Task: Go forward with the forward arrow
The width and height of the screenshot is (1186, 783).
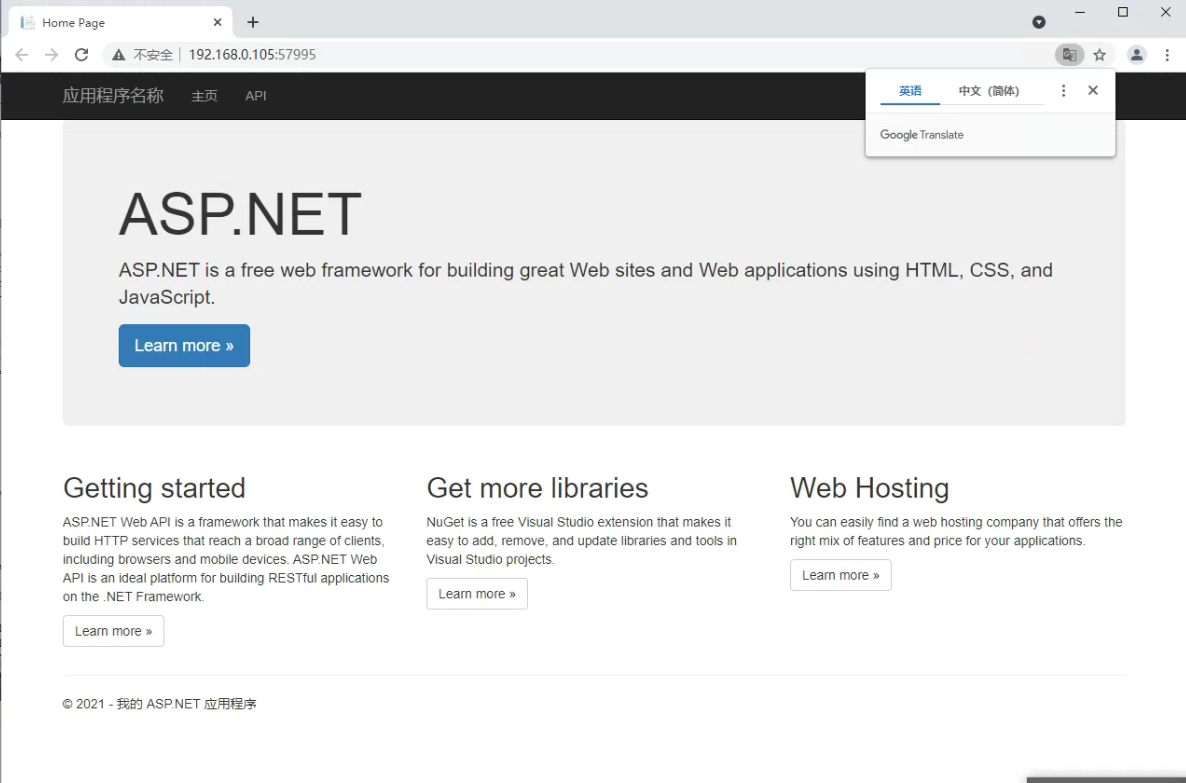Action: (51, 54)
